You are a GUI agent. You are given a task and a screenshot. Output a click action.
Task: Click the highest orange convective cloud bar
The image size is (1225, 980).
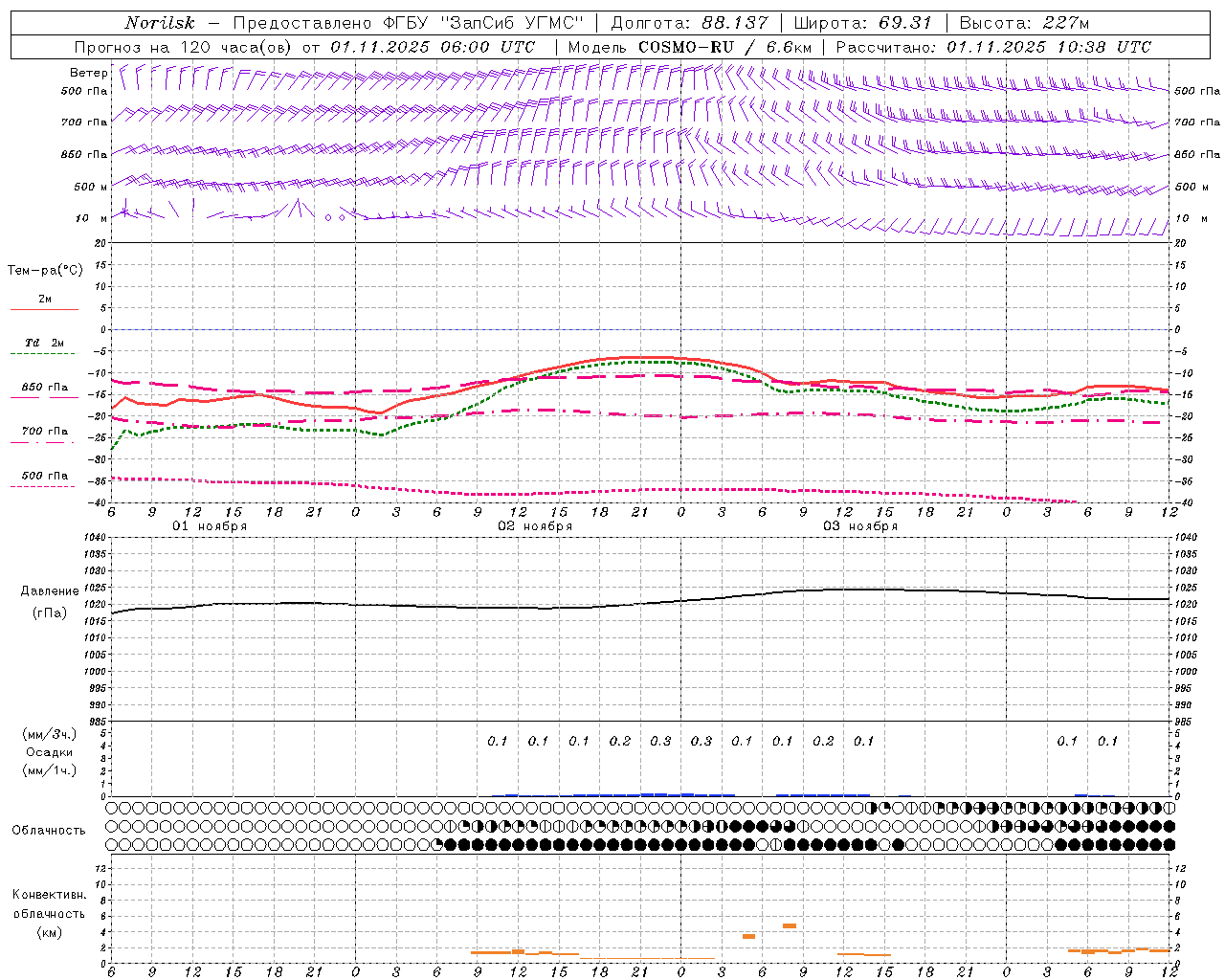pos(790,925)
